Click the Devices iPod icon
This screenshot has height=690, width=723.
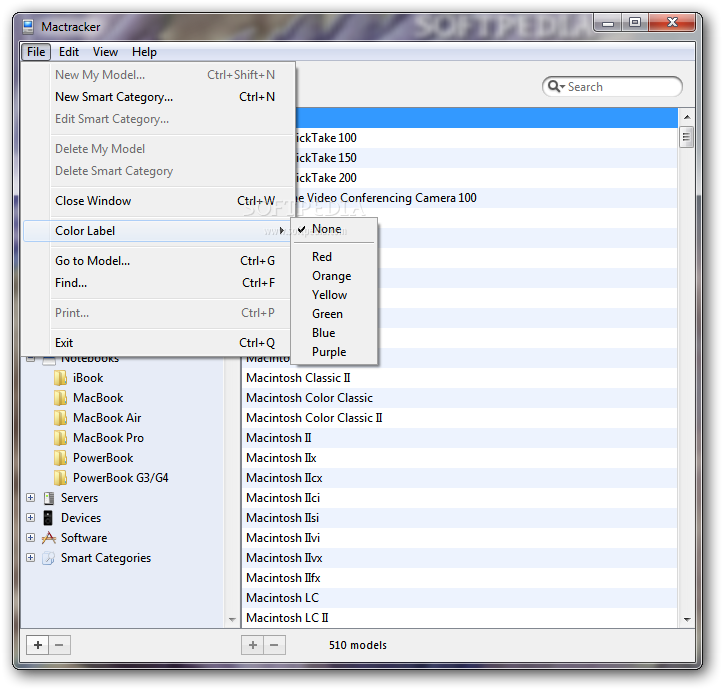48,518
